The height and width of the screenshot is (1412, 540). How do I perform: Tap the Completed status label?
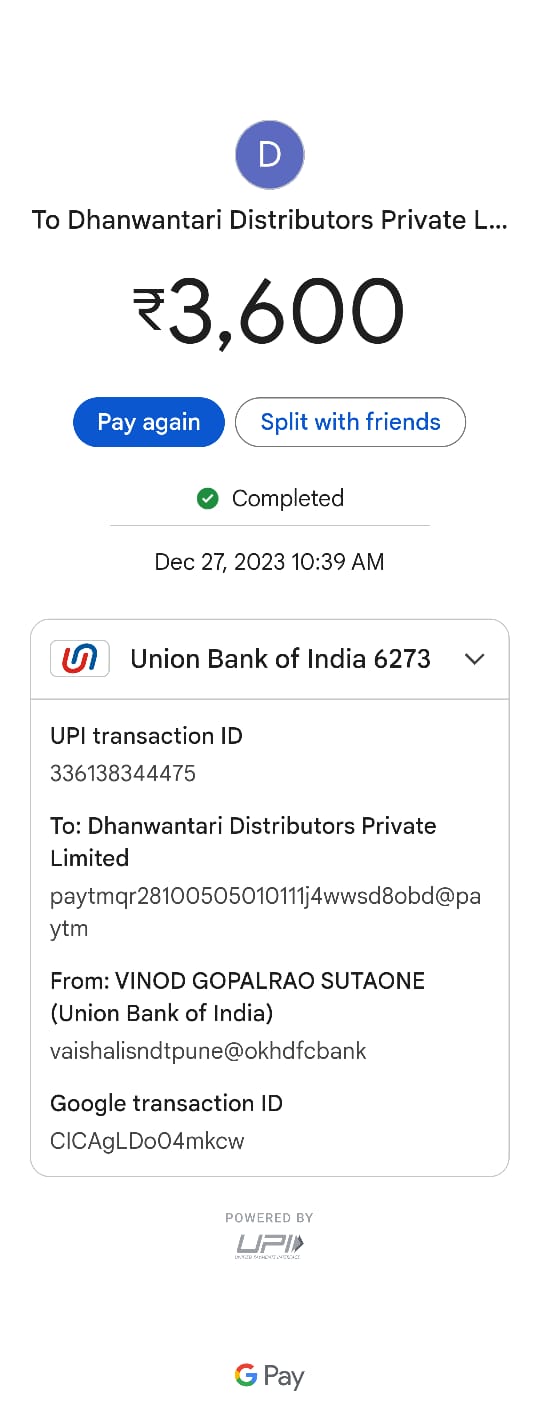click(x=288, y=498)
